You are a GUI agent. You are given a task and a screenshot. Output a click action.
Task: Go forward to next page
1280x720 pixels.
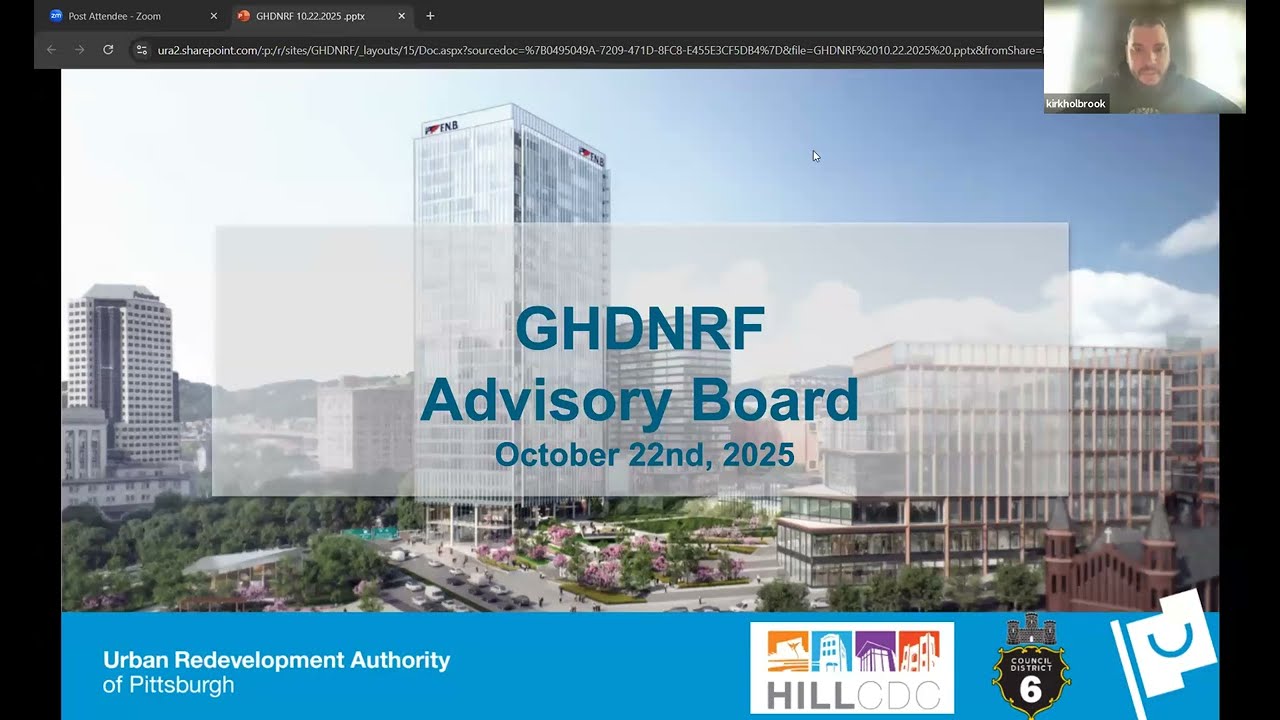(x=80, y=49)
